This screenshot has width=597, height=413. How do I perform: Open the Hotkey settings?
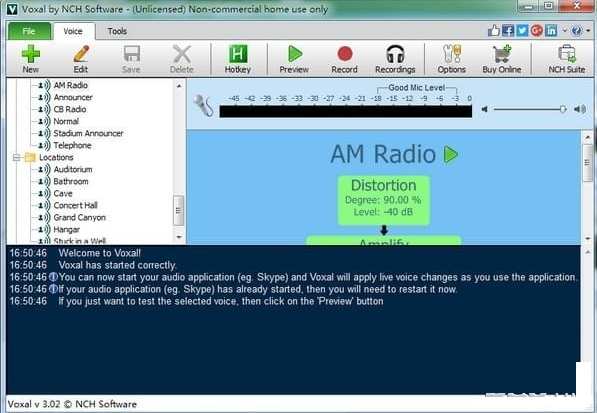(x=238, y=59)
